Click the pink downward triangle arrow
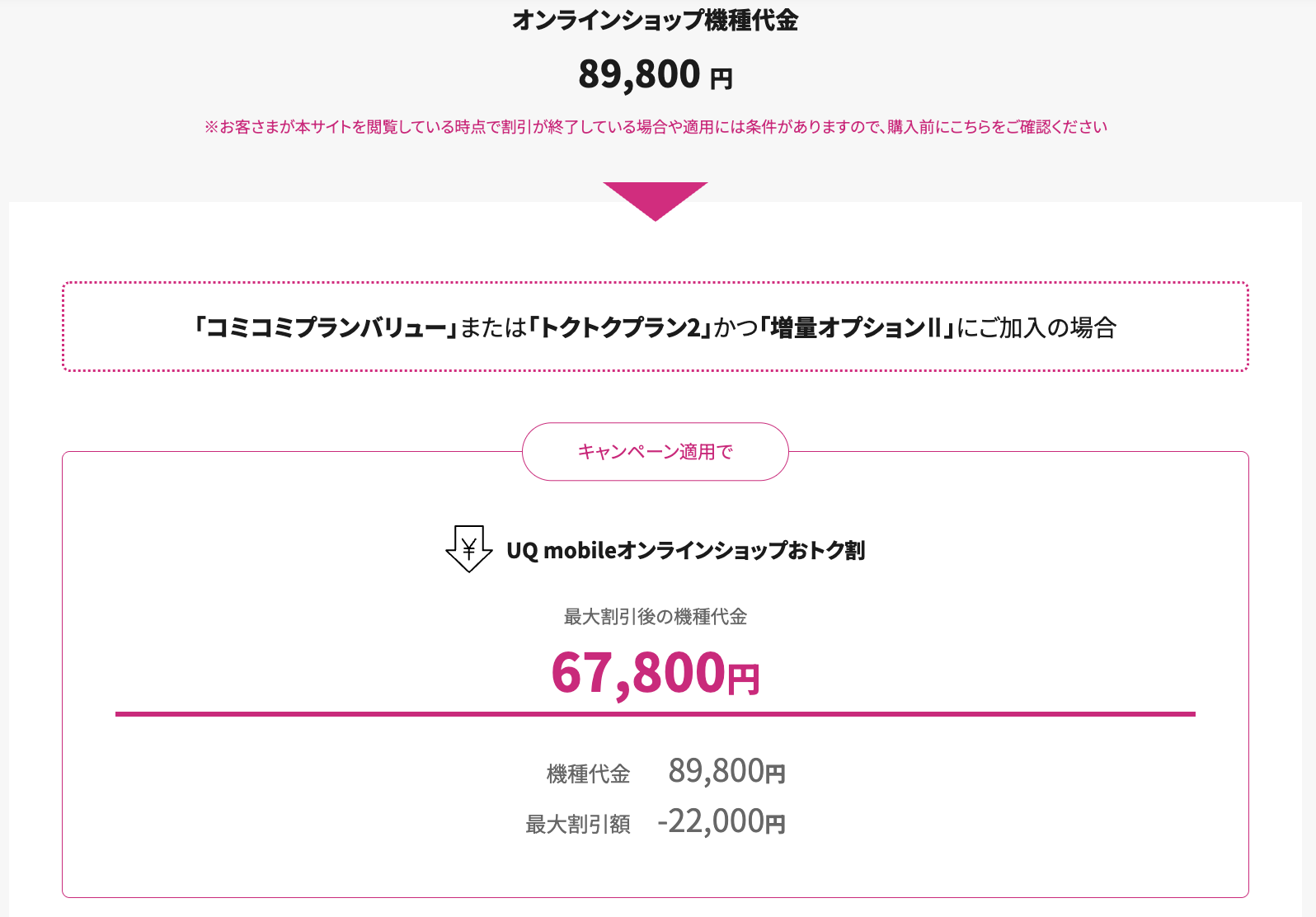The height and width of the screenshot is (917, 1316). click(x=656, y=199)
